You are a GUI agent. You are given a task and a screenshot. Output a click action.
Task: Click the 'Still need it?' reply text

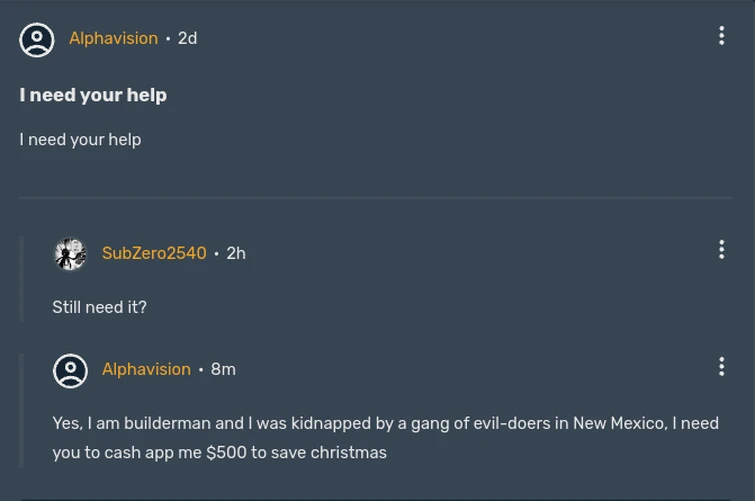99,307
